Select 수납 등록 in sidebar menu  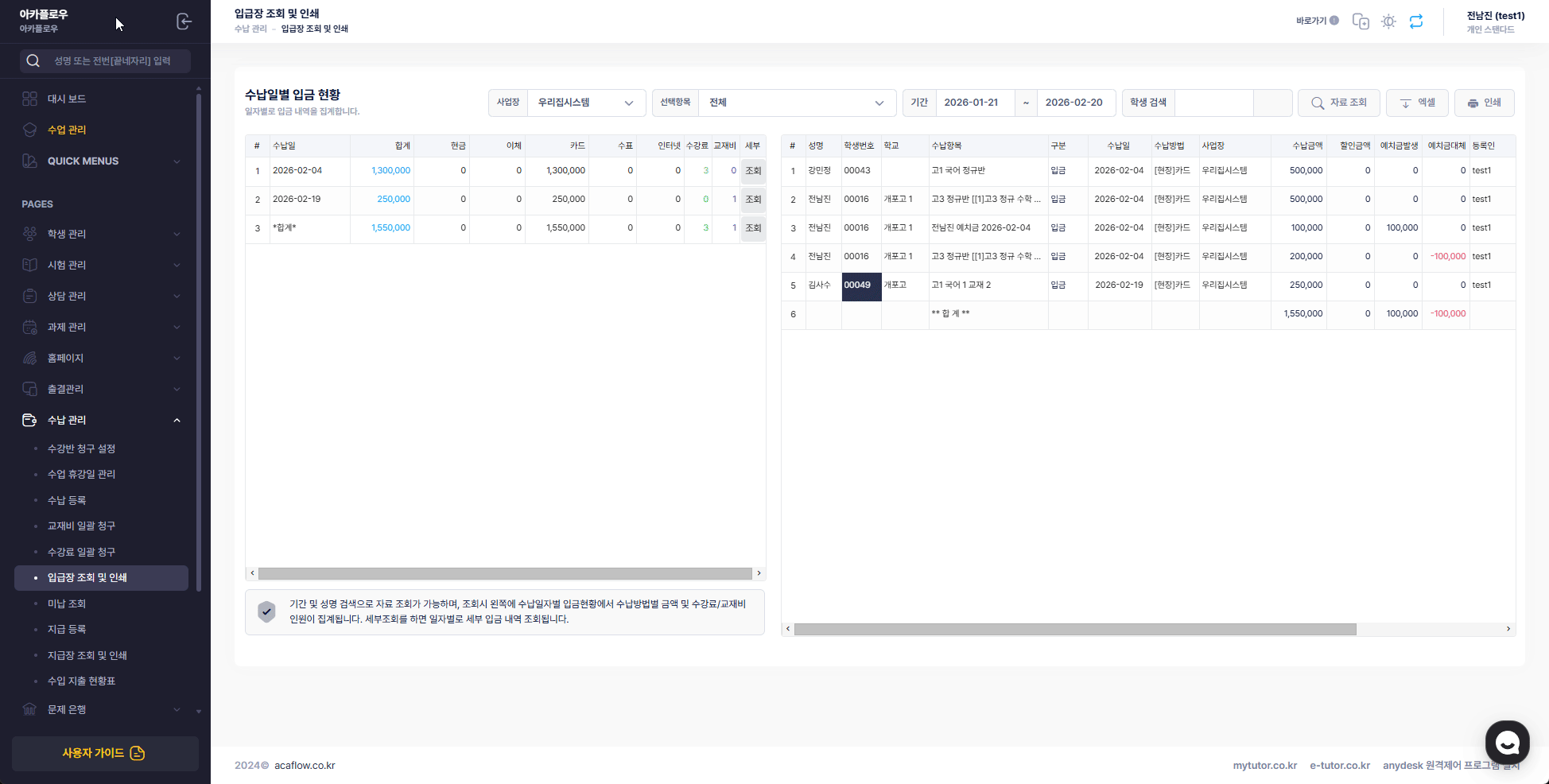(67, 500)
